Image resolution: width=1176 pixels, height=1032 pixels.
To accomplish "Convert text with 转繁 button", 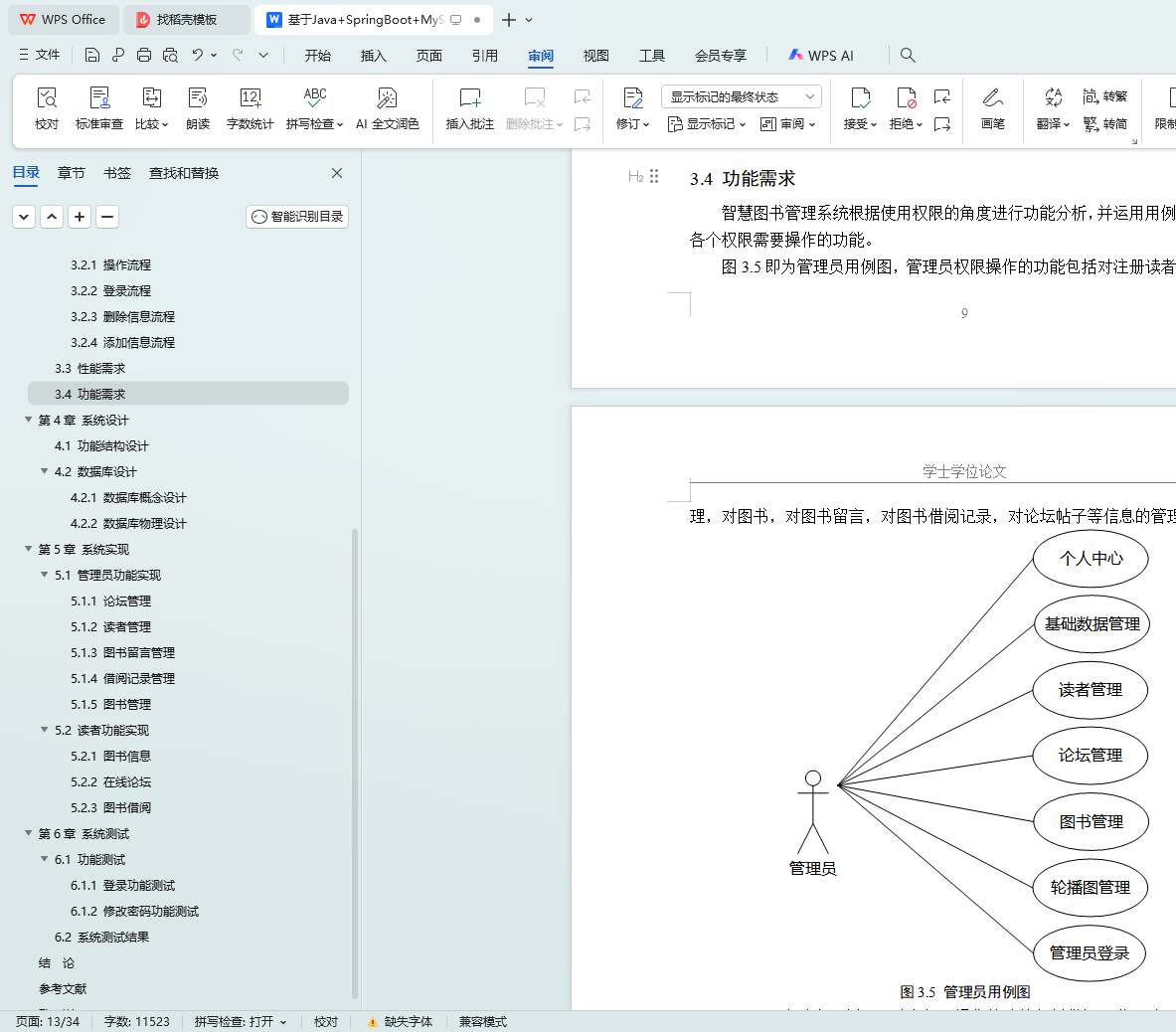I will tap(1104, 96).
